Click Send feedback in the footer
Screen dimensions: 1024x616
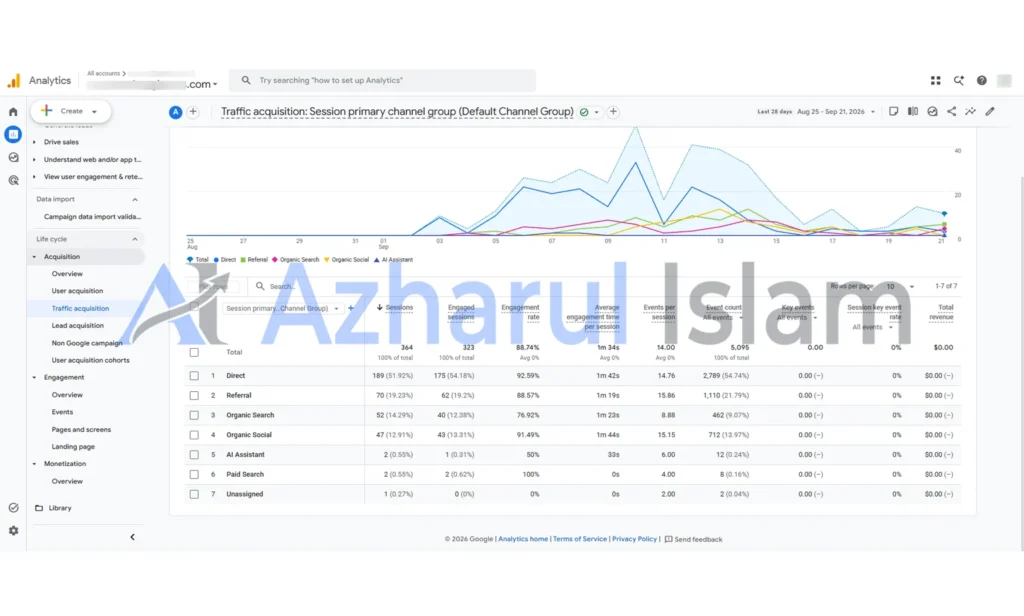click(694, 540)
